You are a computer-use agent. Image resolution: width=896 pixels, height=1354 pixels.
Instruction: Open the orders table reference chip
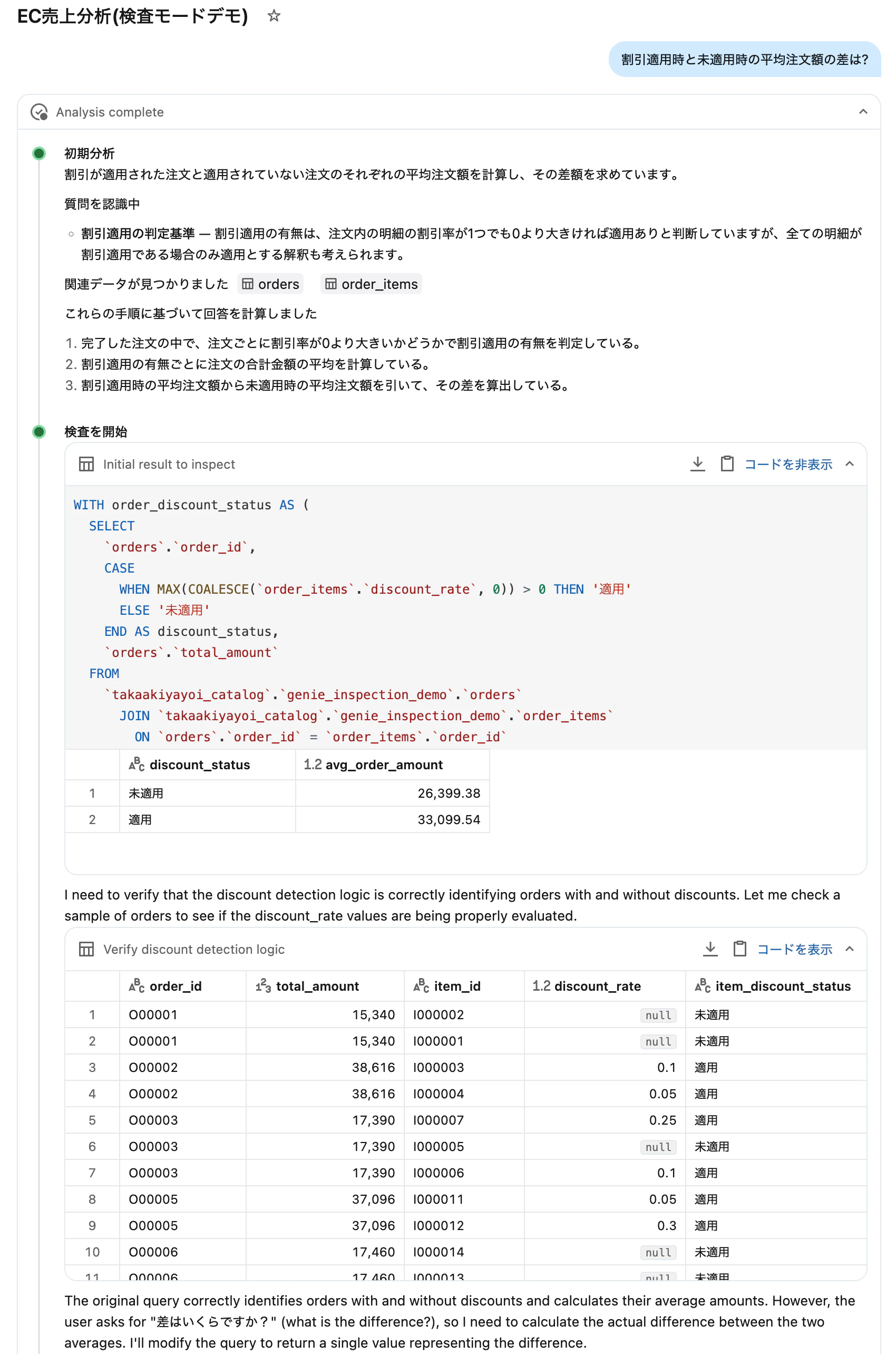(270, 284)
